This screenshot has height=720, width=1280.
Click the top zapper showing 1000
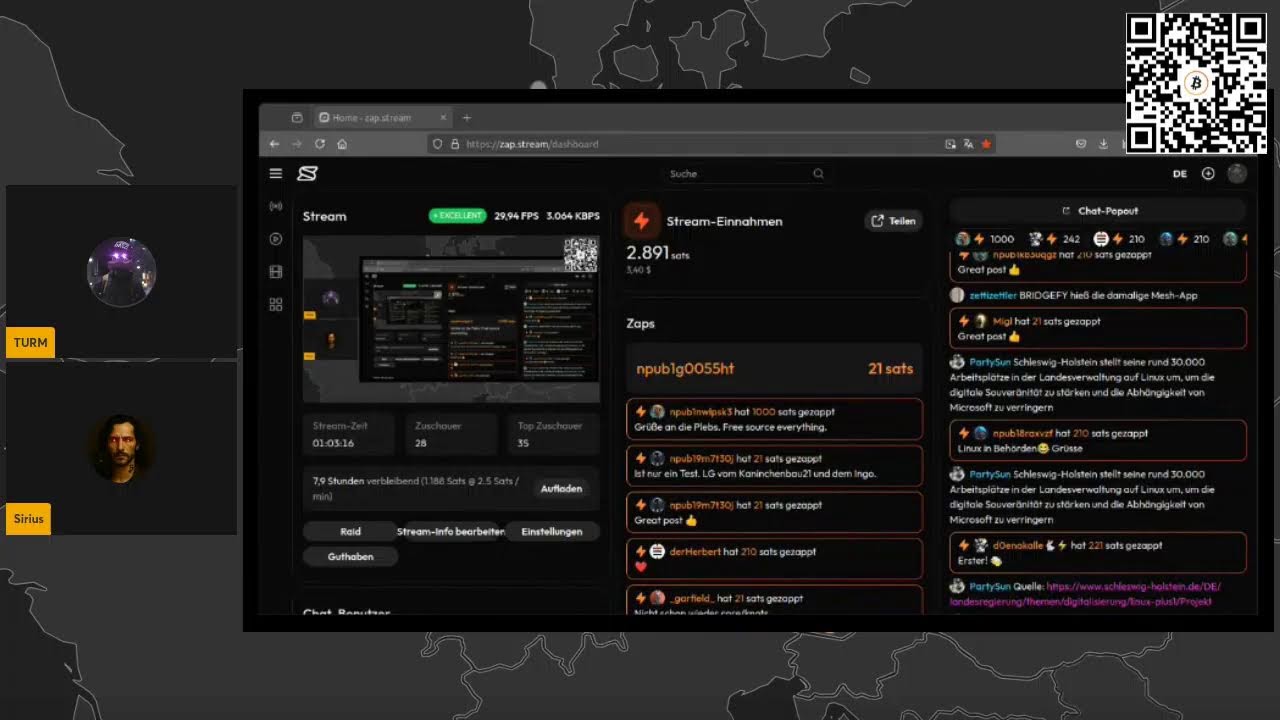tap(986, 239)
